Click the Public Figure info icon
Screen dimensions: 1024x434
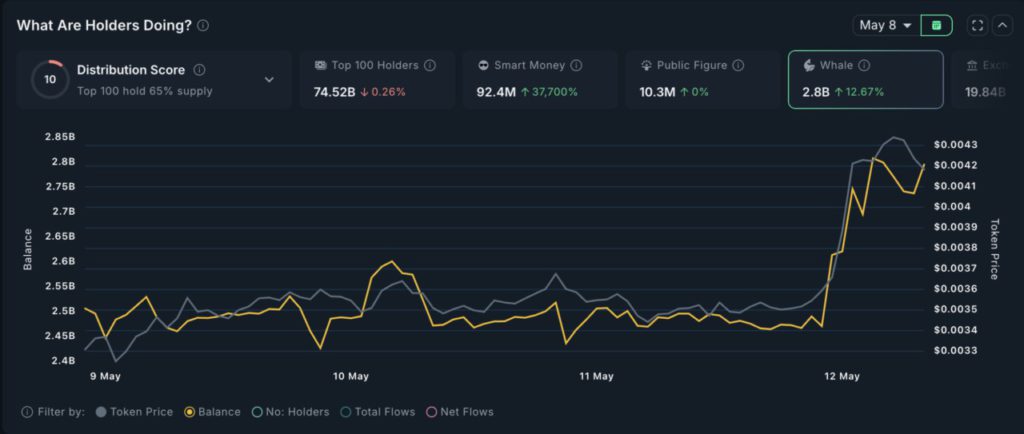click(738, 65)
